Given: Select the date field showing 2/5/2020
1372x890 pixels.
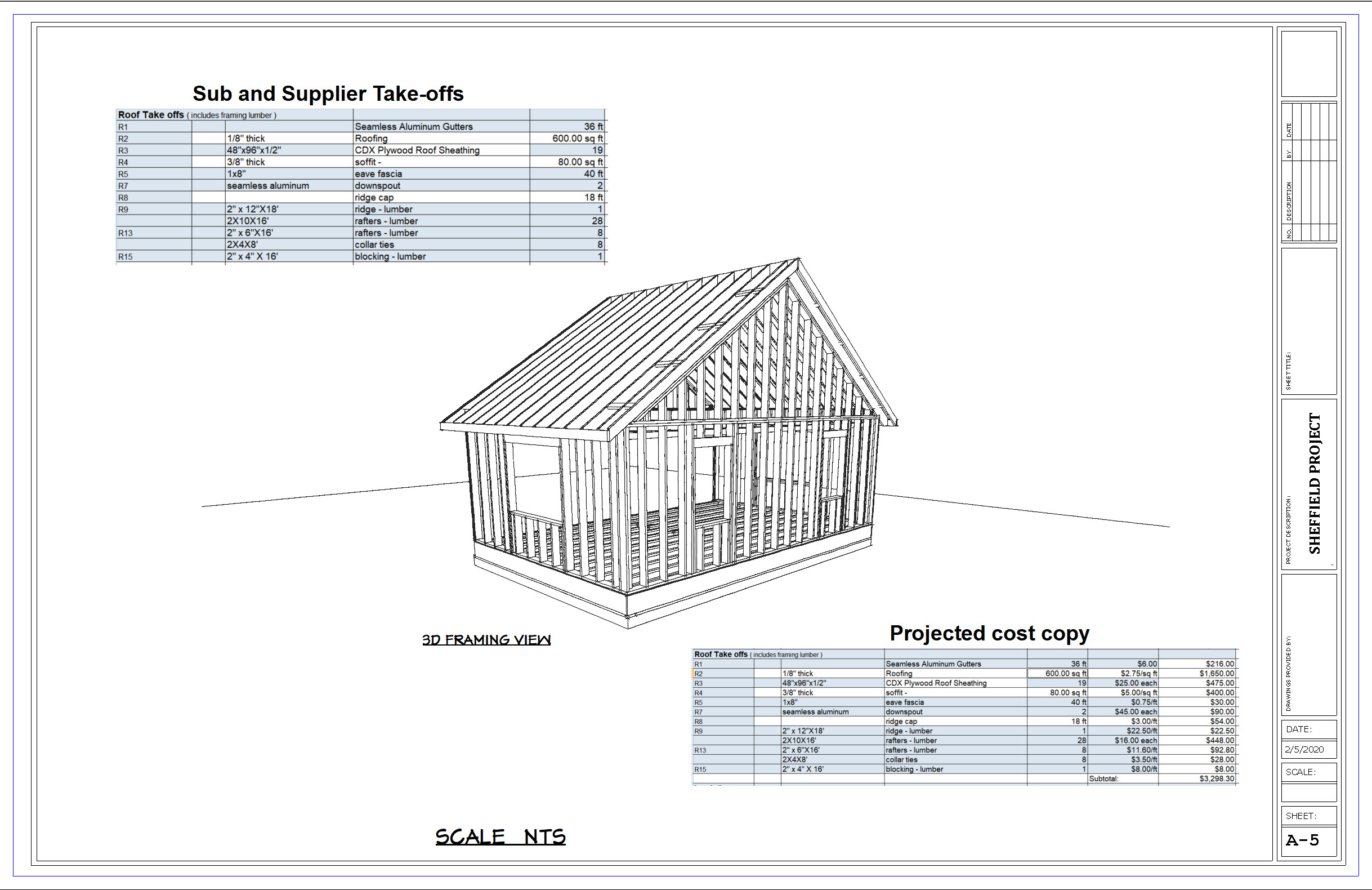Looking at the screenshot, I should pos(1304,749).
